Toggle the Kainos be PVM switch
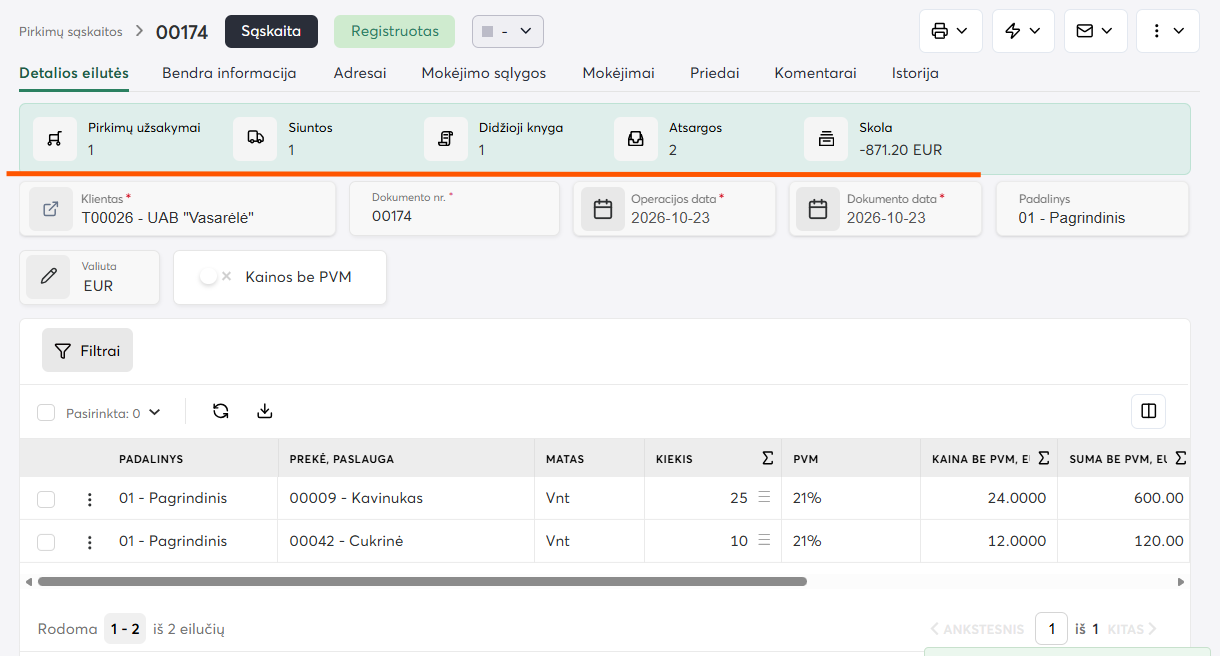The image size is (1220, 656). (x=214, y=277)
